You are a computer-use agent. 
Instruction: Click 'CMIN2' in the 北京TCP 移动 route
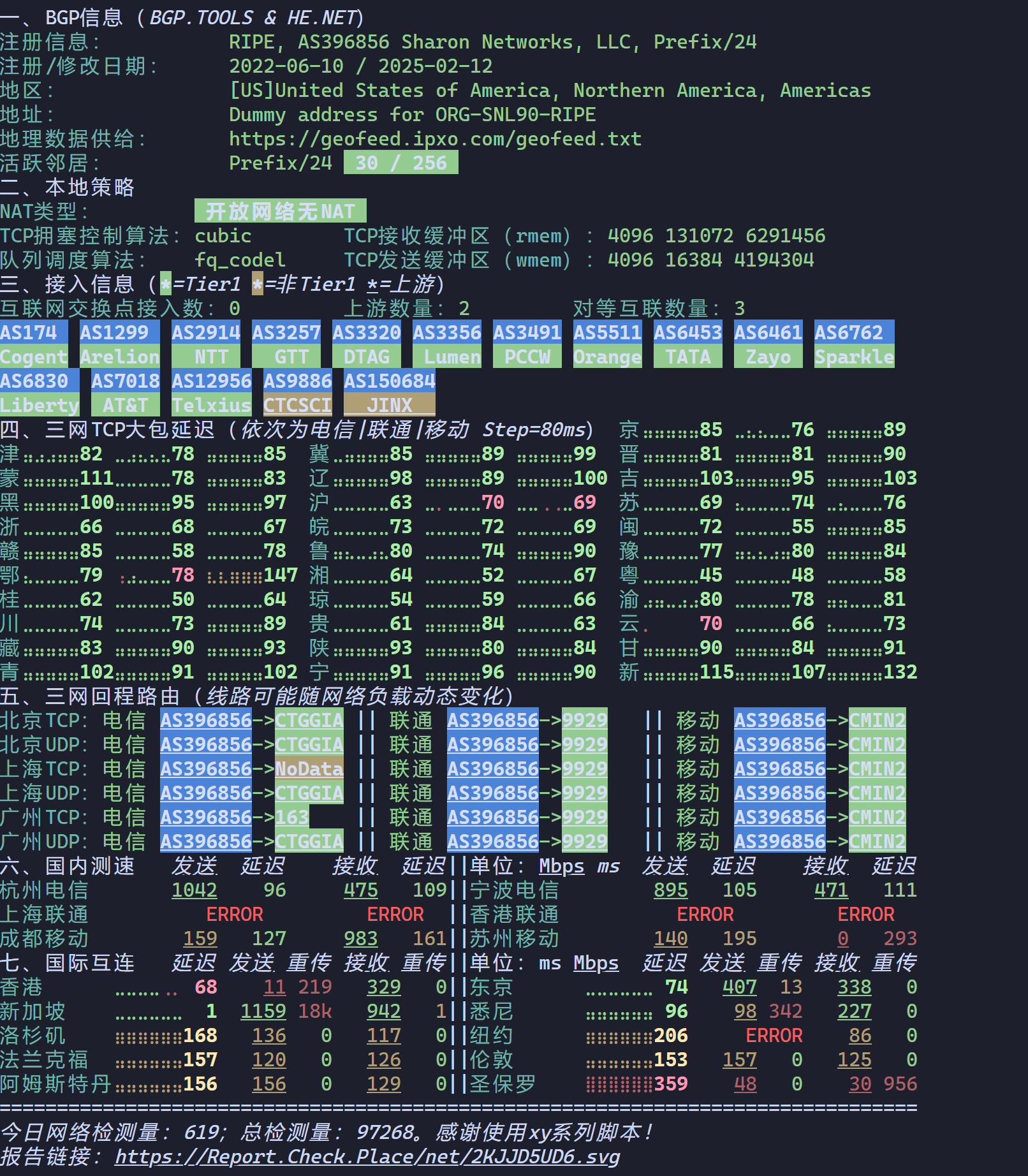[x=877, y=721]
